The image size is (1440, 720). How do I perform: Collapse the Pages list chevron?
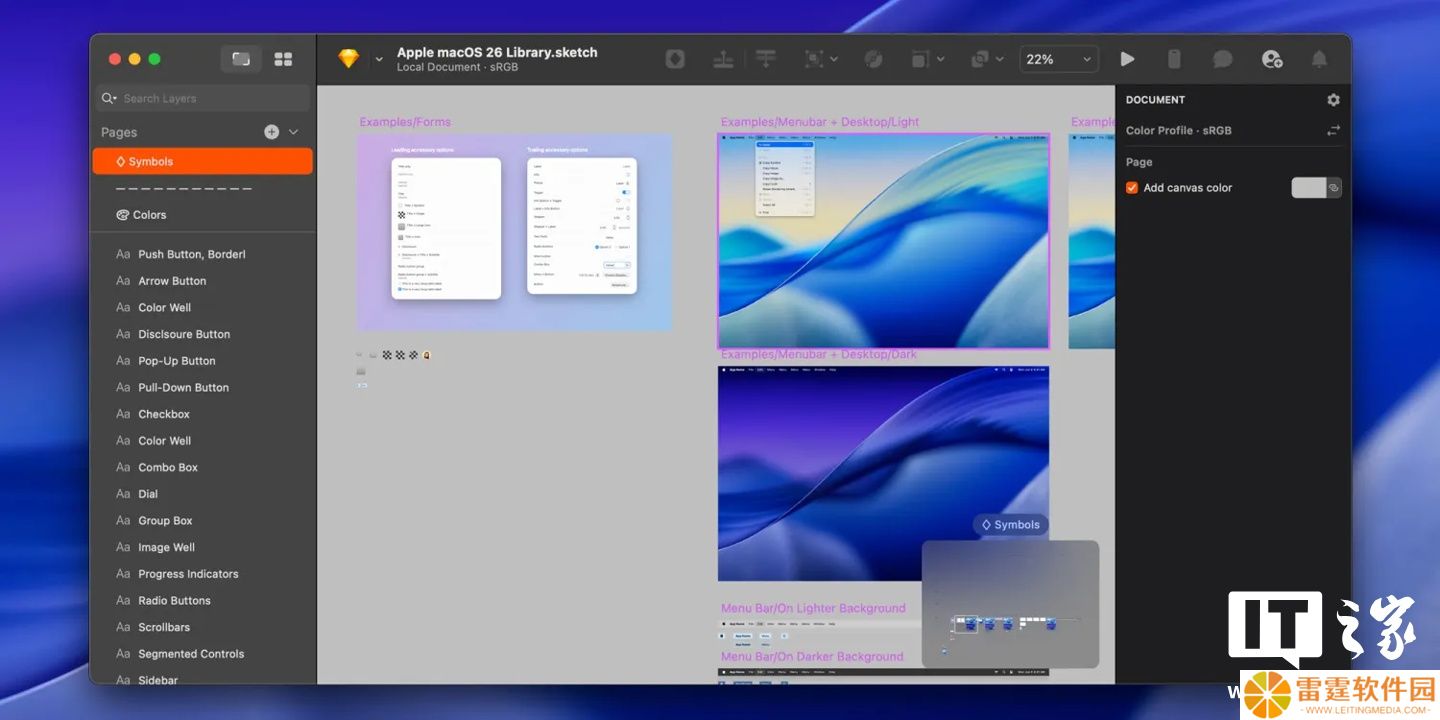pos(293,132)
